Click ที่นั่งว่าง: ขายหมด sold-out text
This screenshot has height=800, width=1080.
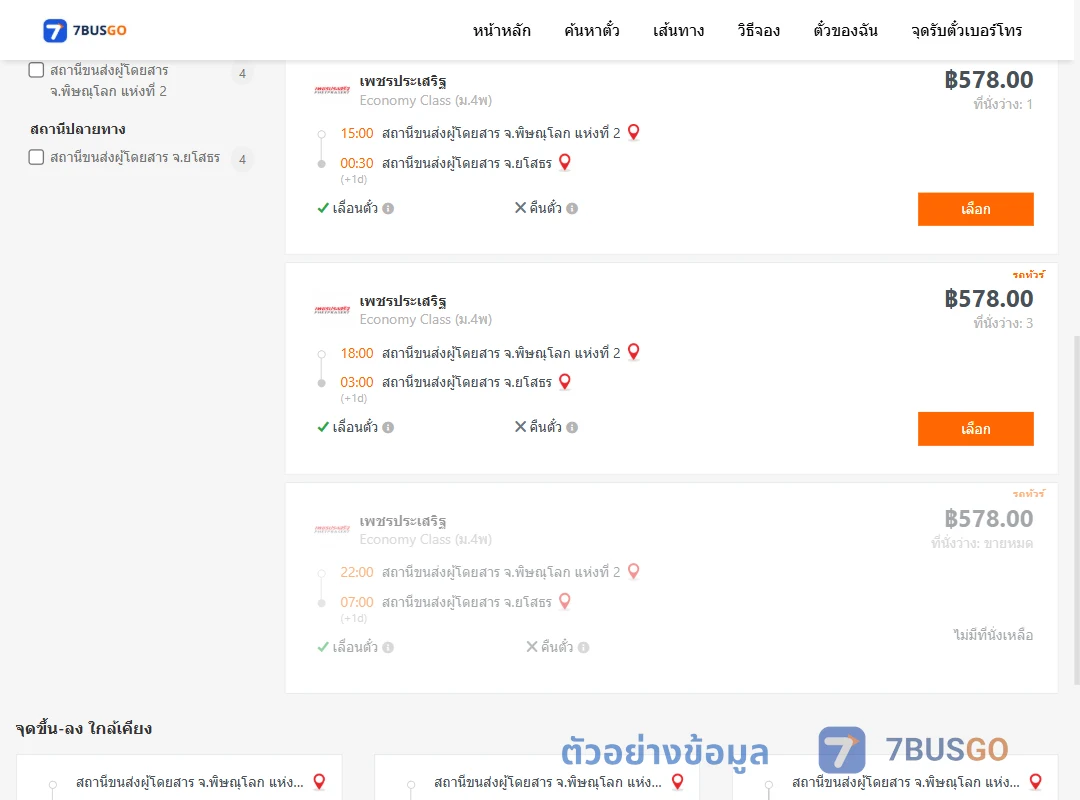(982, 543)
